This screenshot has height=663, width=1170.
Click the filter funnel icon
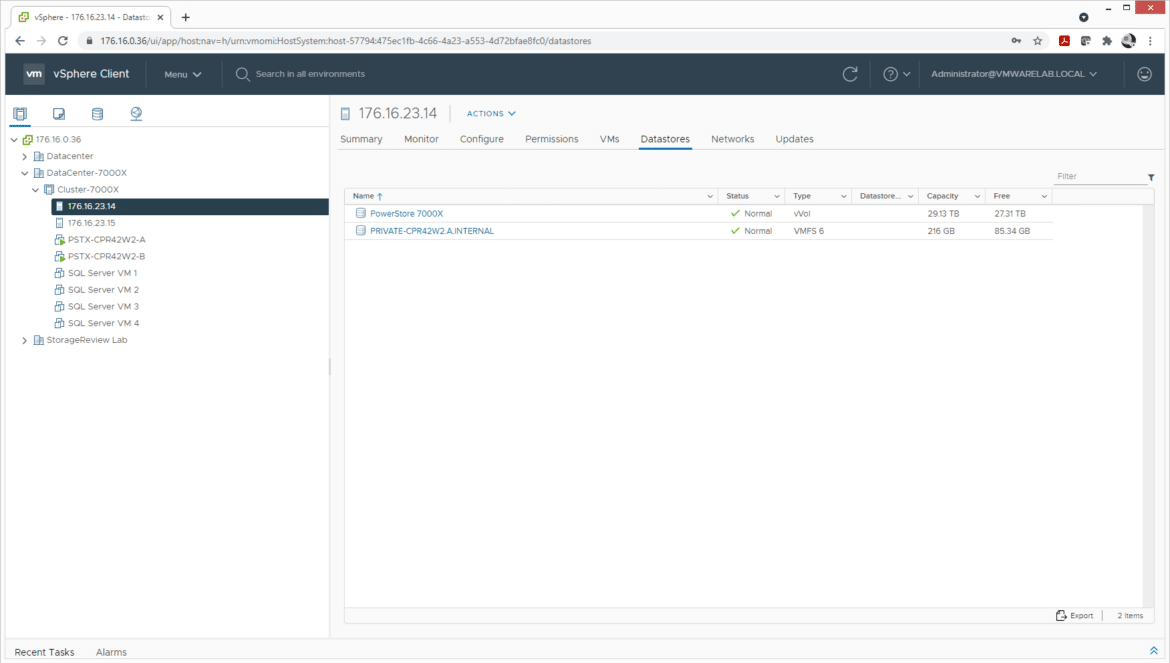tap(1151, 177)
